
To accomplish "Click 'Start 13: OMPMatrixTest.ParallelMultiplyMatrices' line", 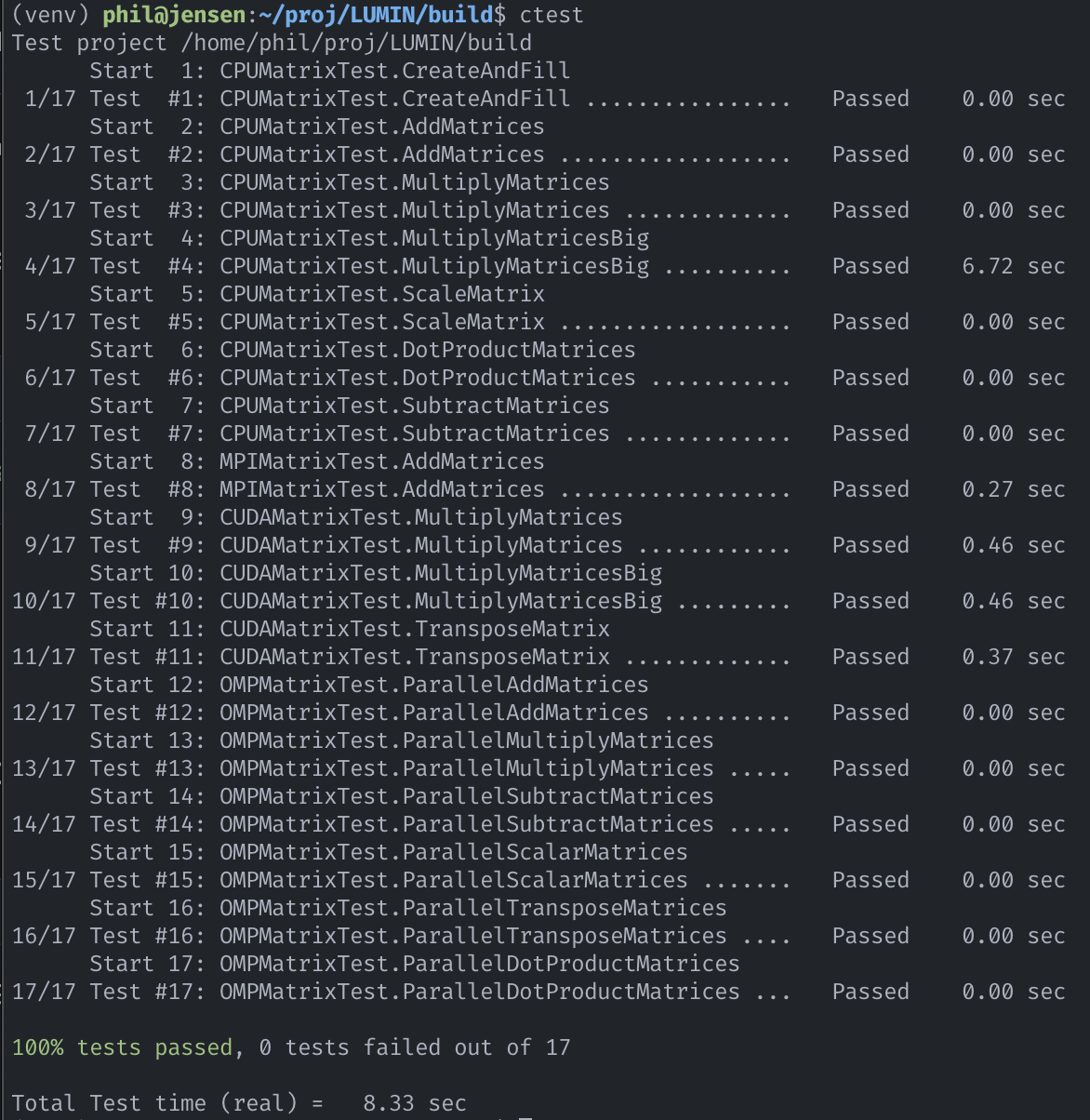I will [x=402, y=740].
